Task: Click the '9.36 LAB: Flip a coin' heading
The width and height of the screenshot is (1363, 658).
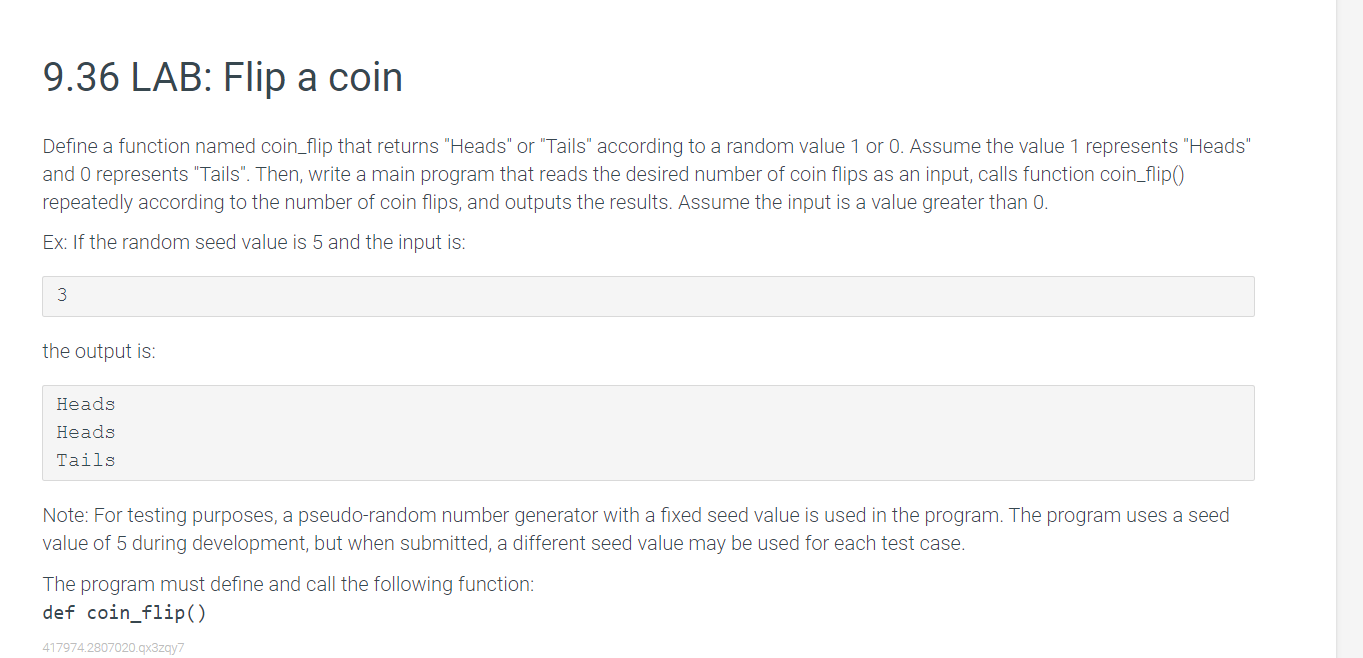Action: click(222, 78)
